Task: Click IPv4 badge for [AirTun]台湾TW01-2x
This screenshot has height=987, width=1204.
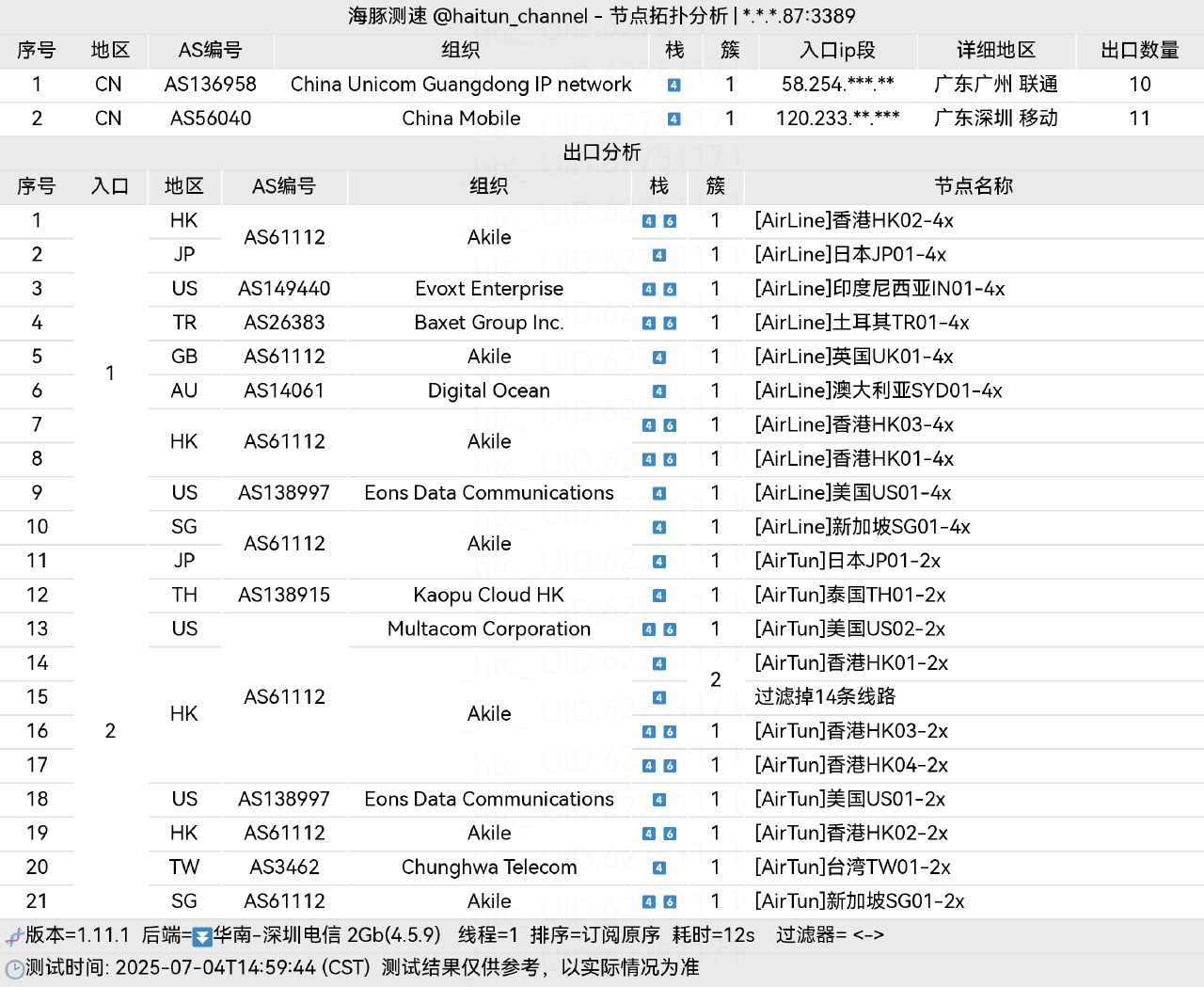Action: coord(659,868)
